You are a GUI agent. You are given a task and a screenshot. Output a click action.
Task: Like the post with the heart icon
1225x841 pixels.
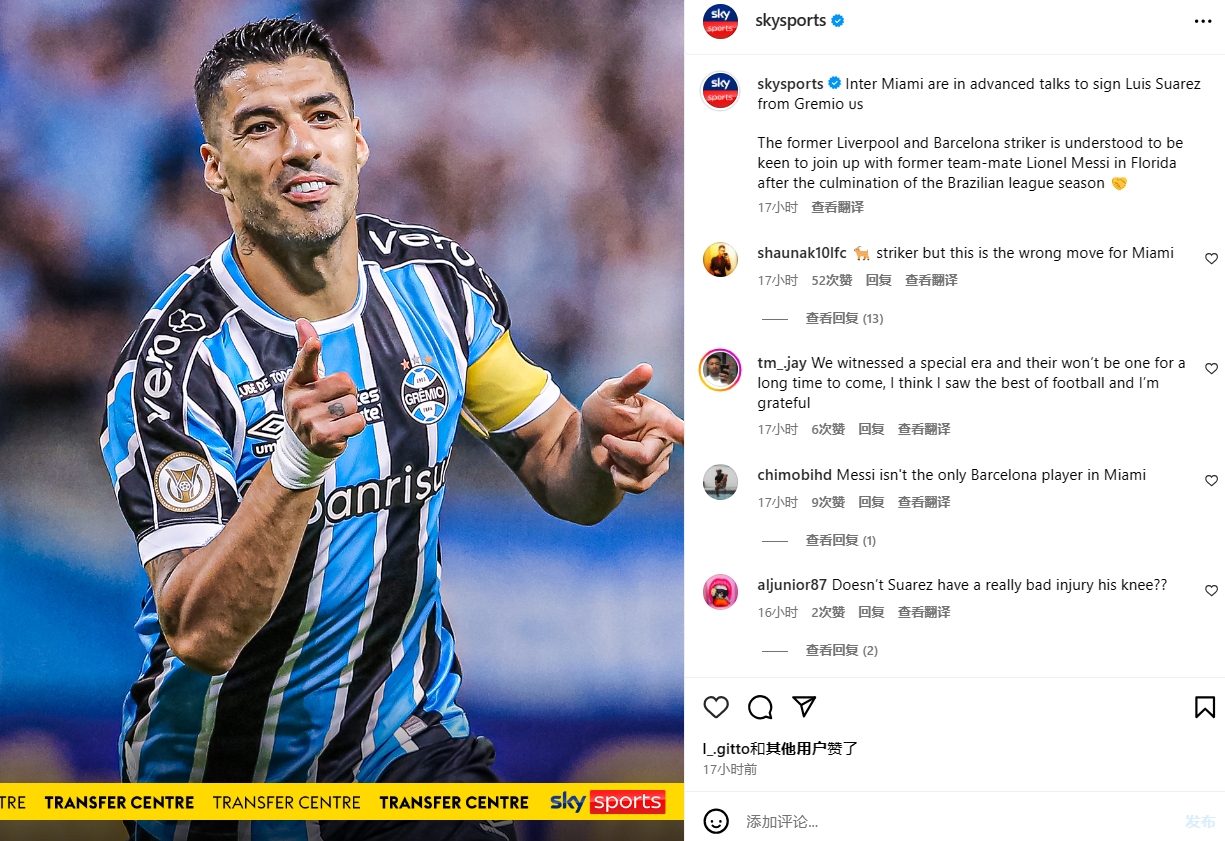716,707
